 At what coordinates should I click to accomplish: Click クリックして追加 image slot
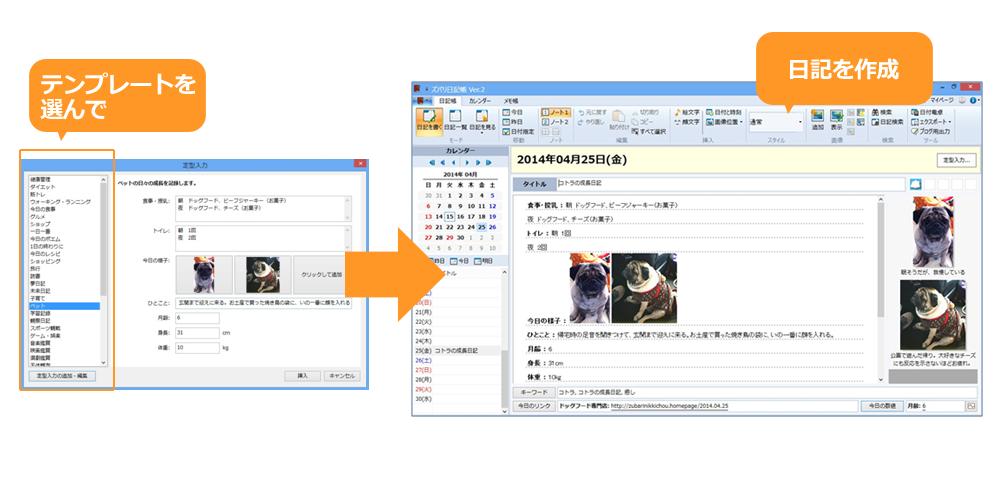point(323,274)
